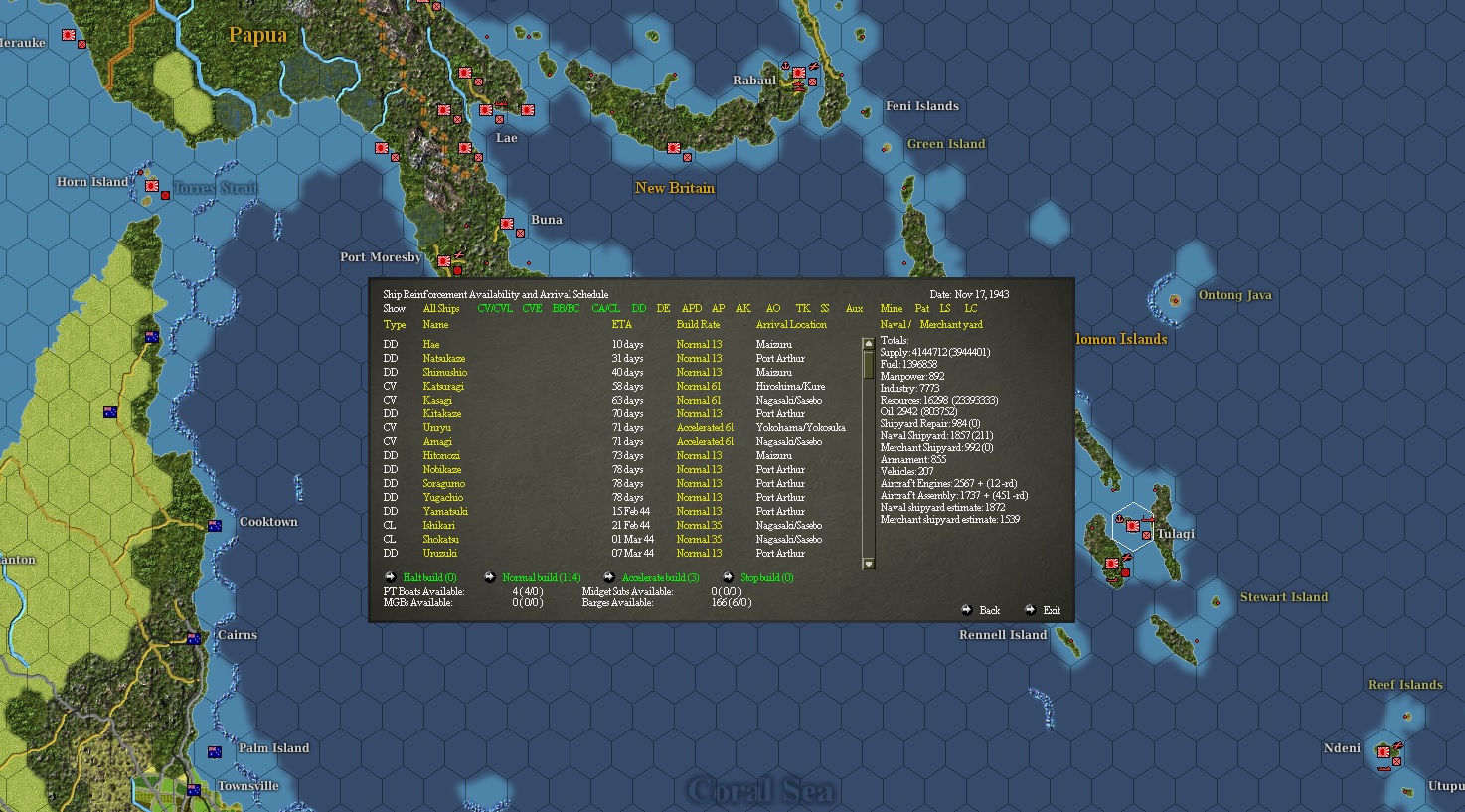Open destroyer Shimushio details

(x=444, y=373)
